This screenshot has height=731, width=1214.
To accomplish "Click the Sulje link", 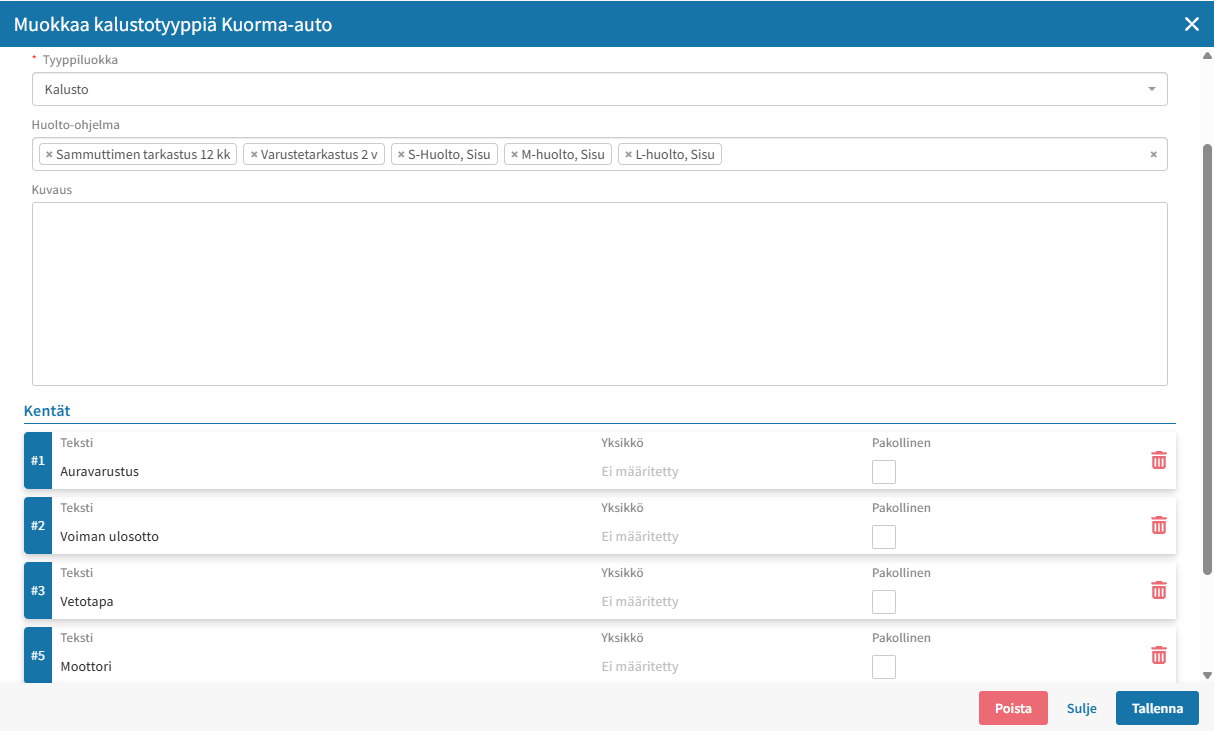I will pyautogui.click(x=1082, y=708).
